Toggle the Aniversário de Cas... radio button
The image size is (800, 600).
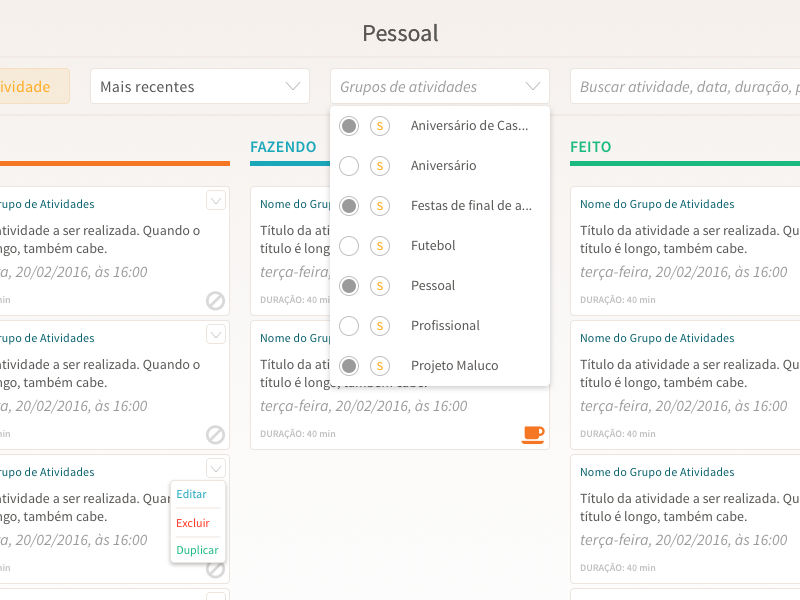pos(349,126)
